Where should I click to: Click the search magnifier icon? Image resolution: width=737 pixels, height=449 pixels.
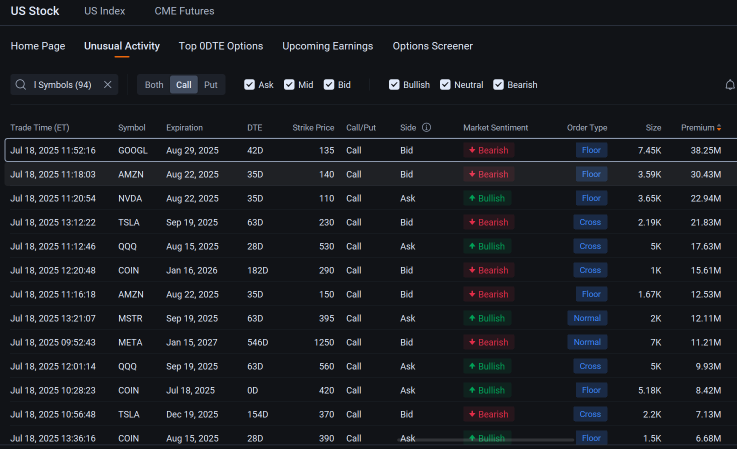[21, 85]
